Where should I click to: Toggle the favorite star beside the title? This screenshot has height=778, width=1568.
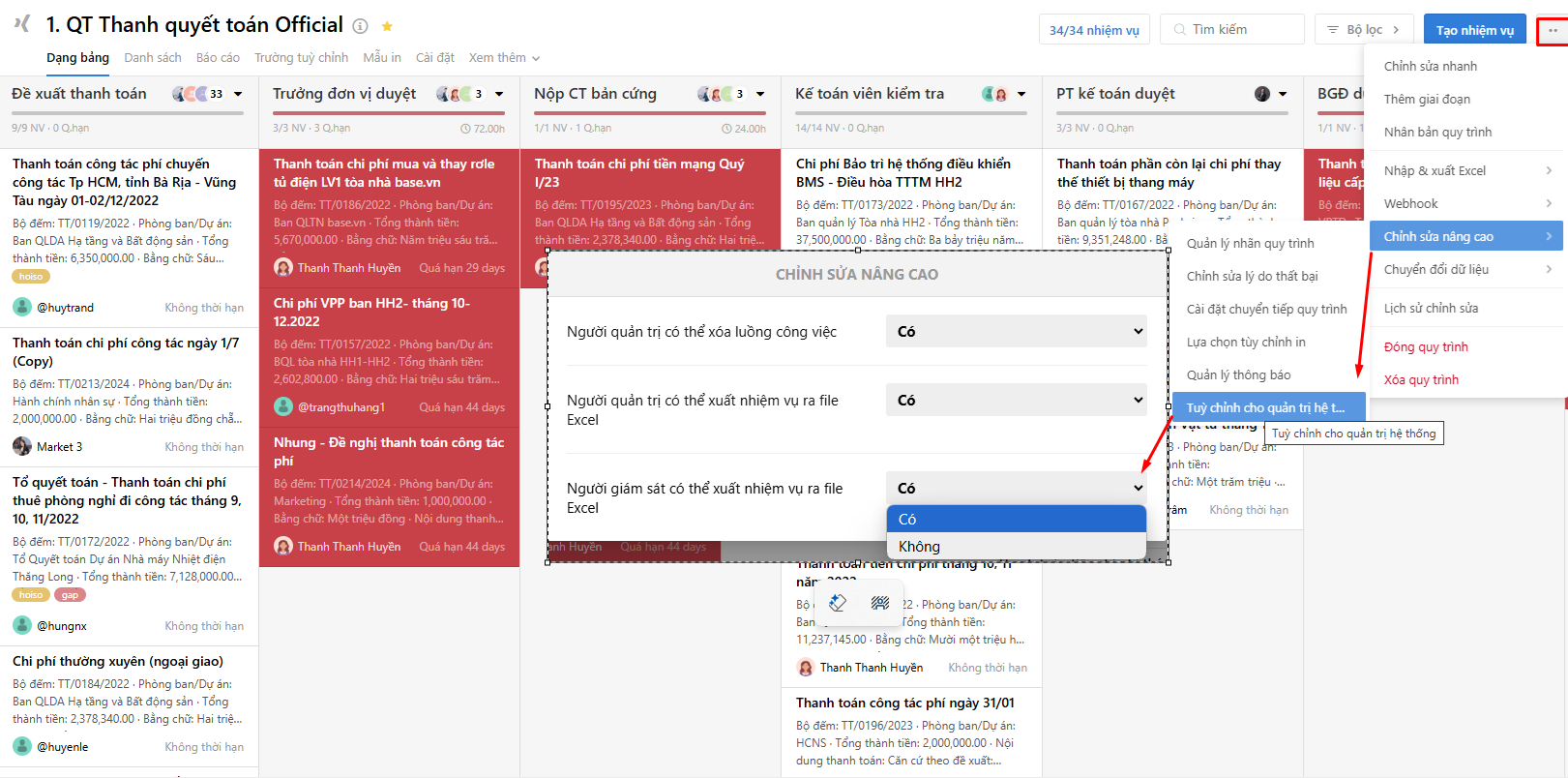[387, 26]
